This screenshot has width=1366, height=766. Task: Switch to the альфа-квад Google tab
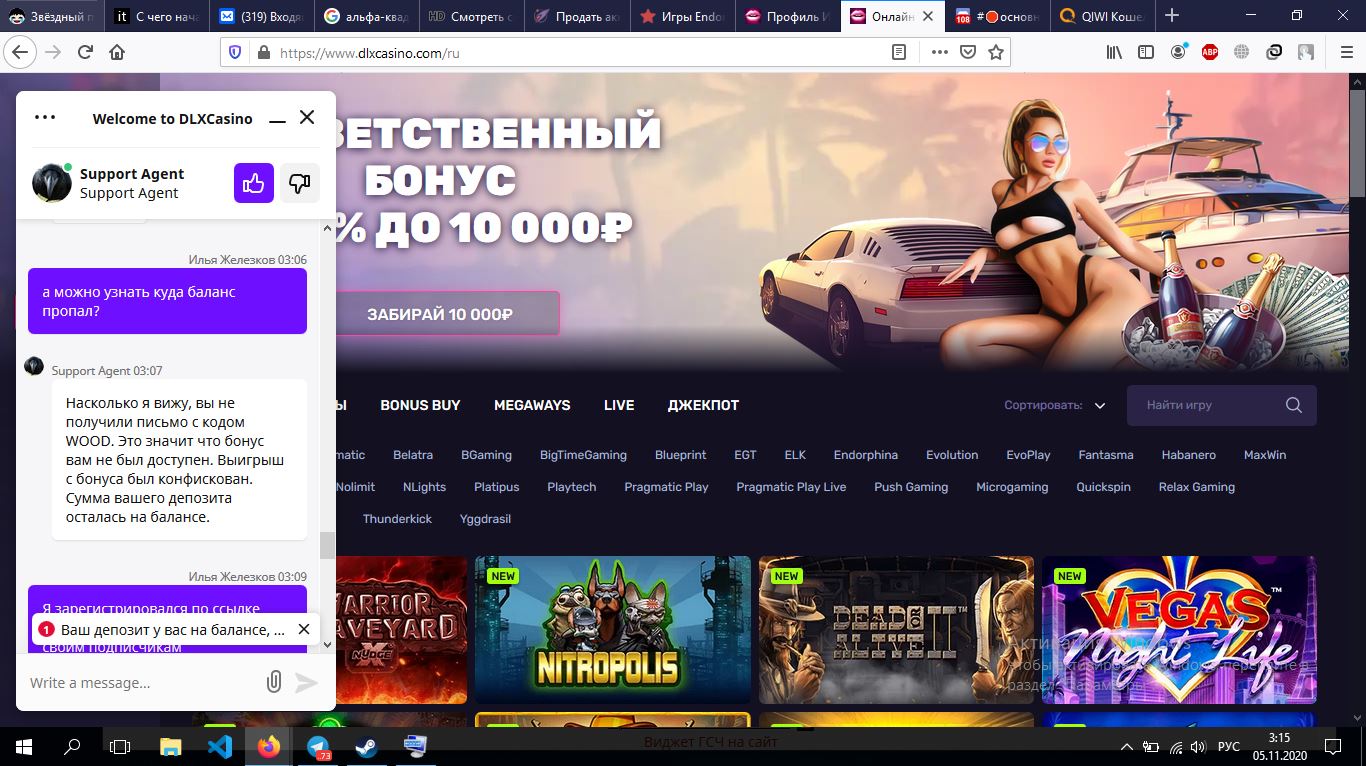(x=368, y=16)
